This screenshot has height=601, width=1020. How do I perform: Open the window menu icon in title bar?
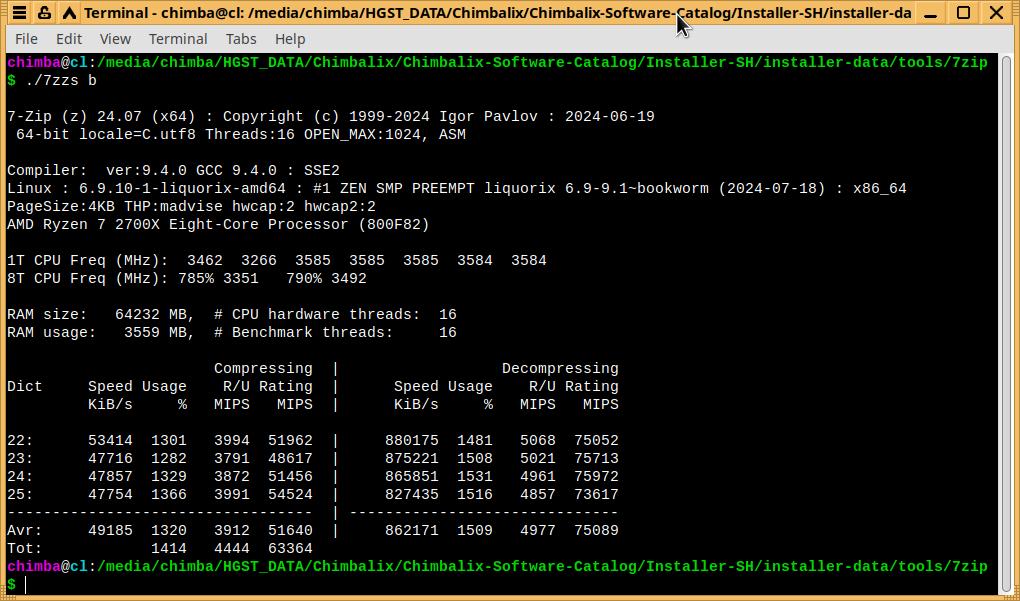(20, 12)
